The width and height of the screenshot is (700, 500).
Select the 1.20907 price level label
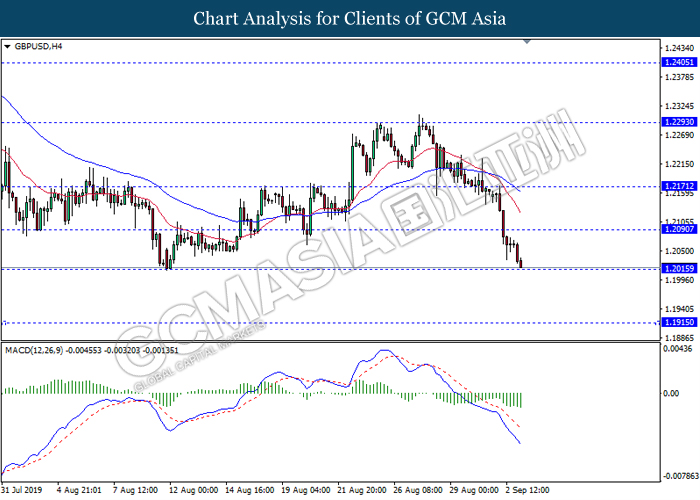[x=679, y=229]
